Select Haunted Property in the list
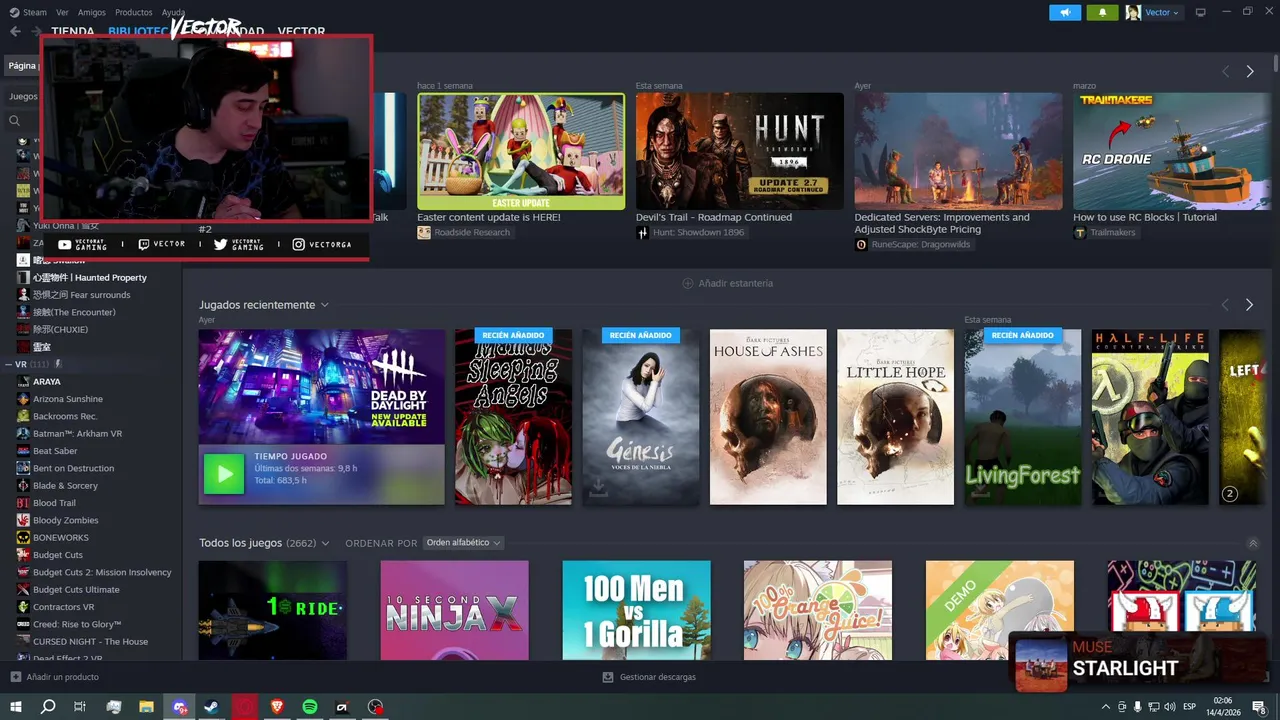 pos(91,277)
